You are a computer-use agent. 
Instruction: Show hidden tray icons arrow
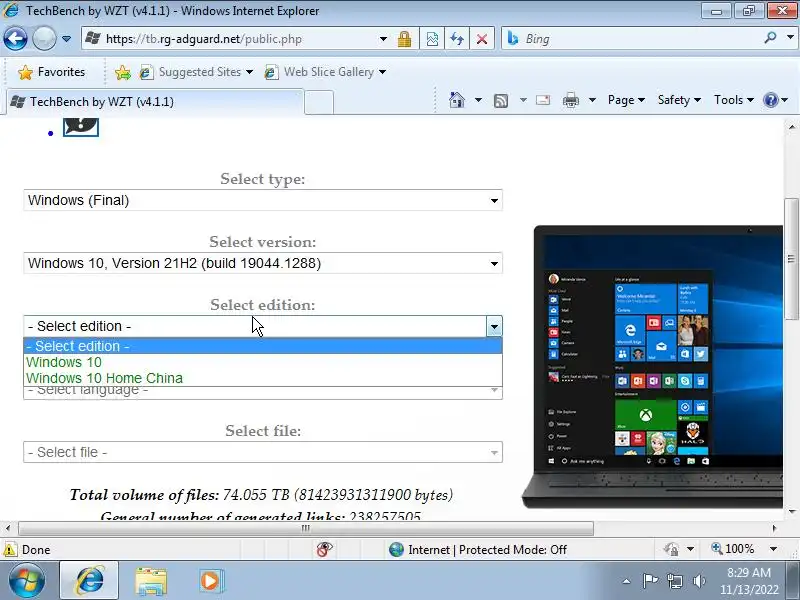627,581
